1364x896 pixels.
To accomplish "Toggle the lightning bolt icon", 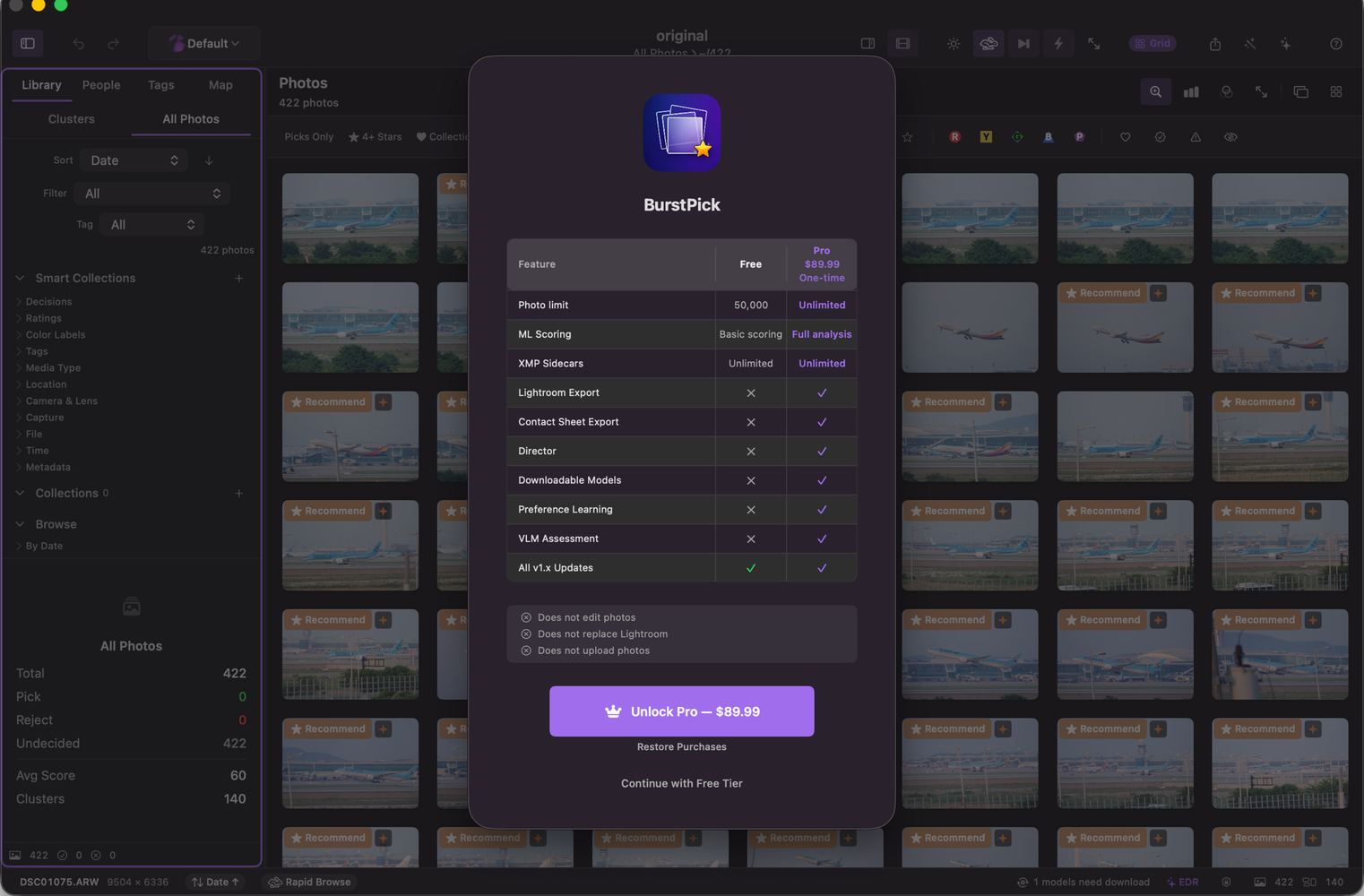I will [x=1058, y=43].
